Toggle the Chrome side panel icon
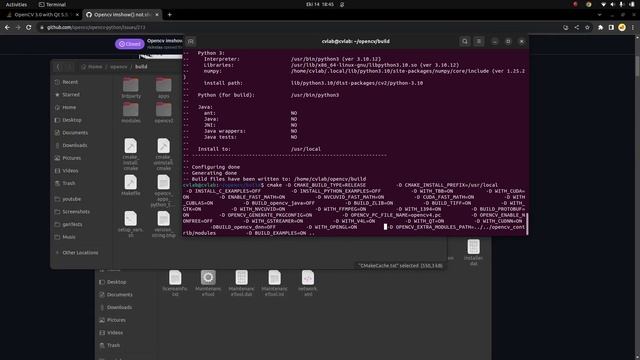This screenshot has width=640, height=360. pos(611,27)
